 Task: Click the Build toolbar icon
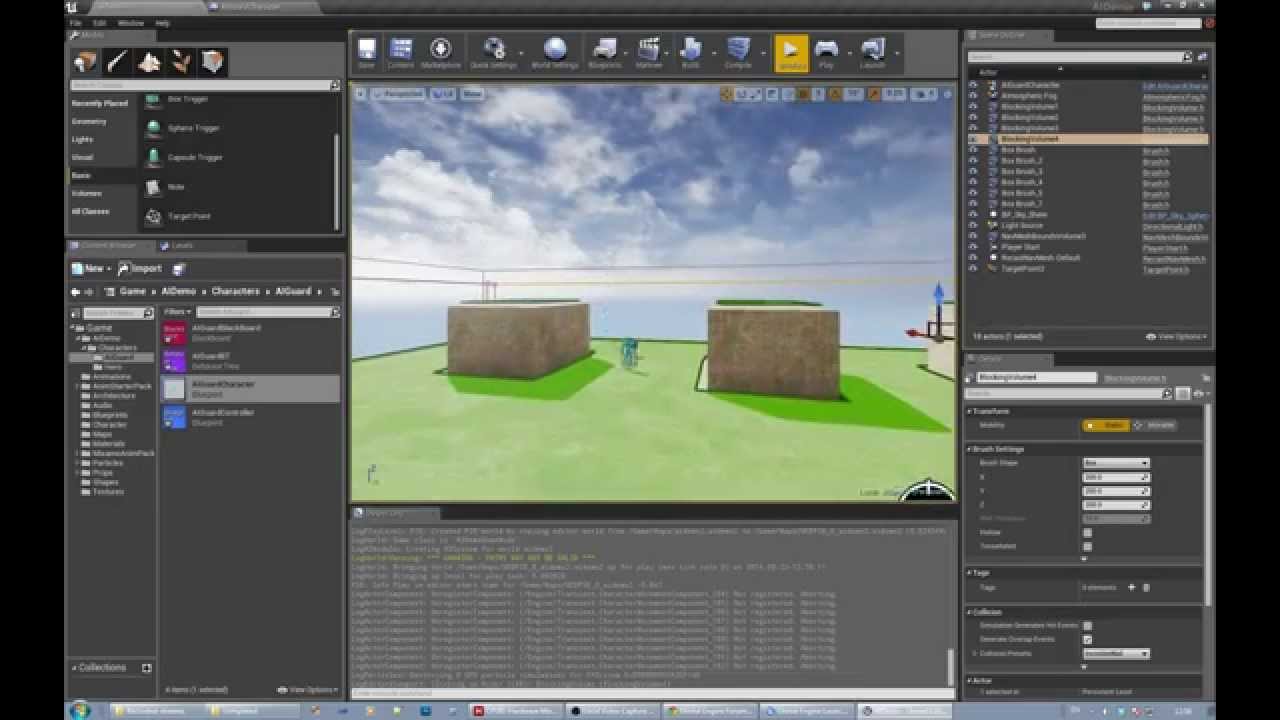click(x=691, y=53)
